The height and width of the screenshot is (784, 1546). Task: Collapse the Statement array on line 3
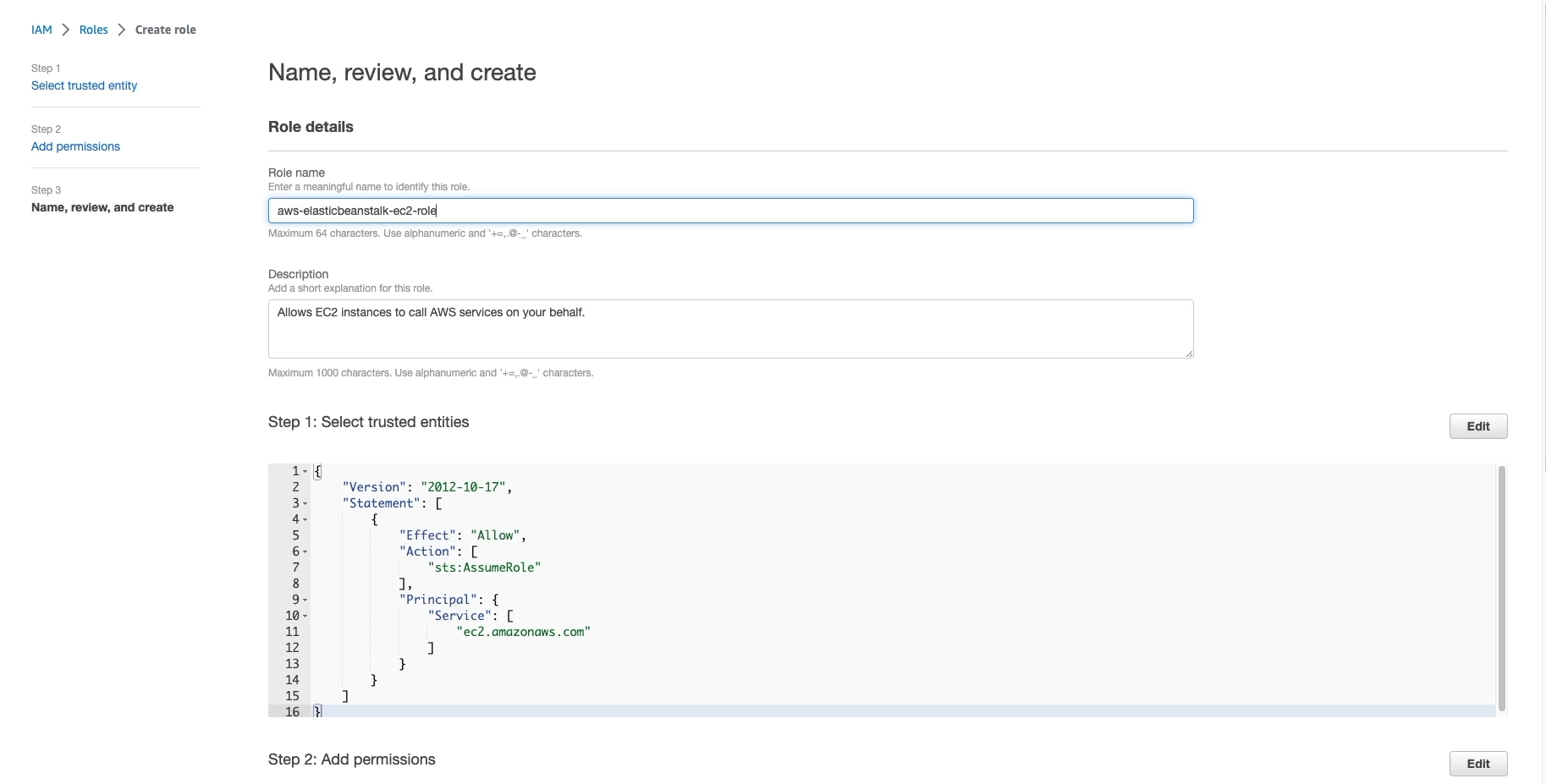305,503
